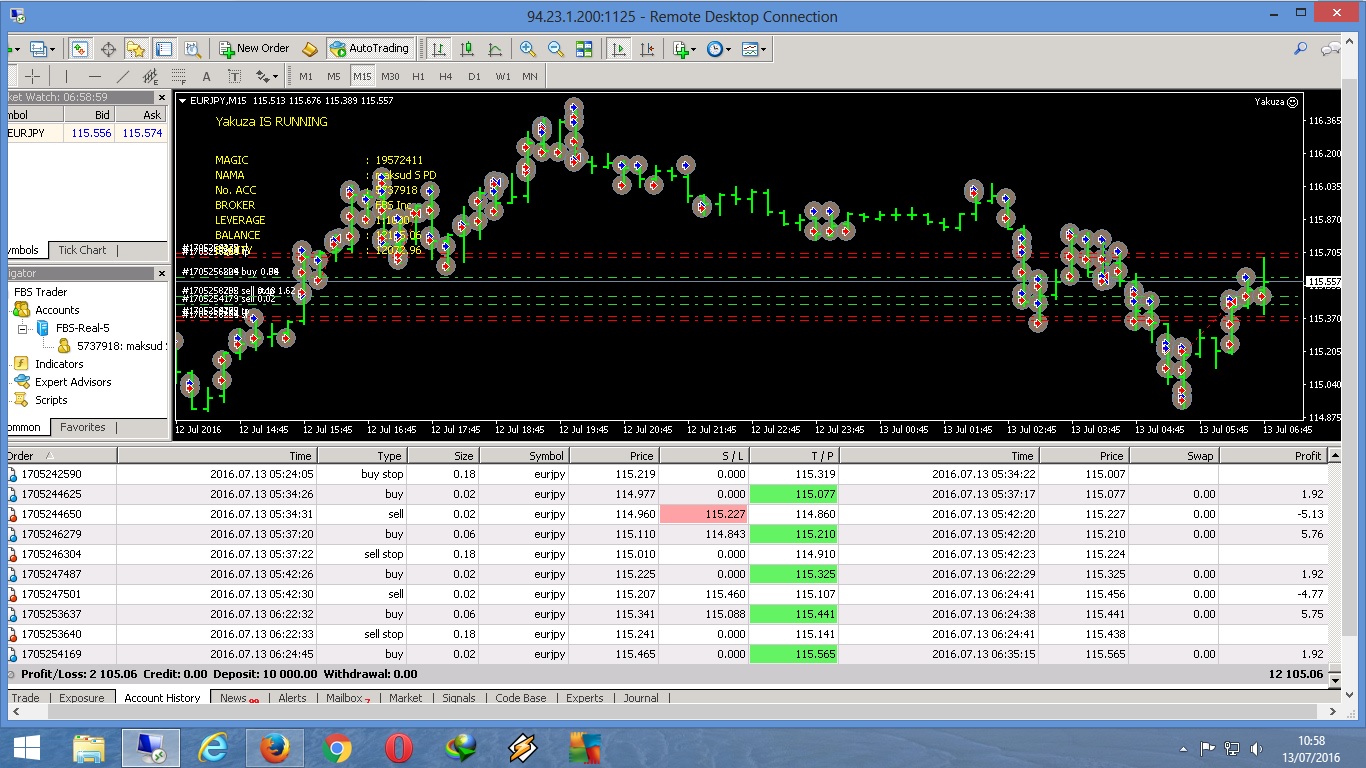Open the Arrows objects dropdown

pos(267,76)
